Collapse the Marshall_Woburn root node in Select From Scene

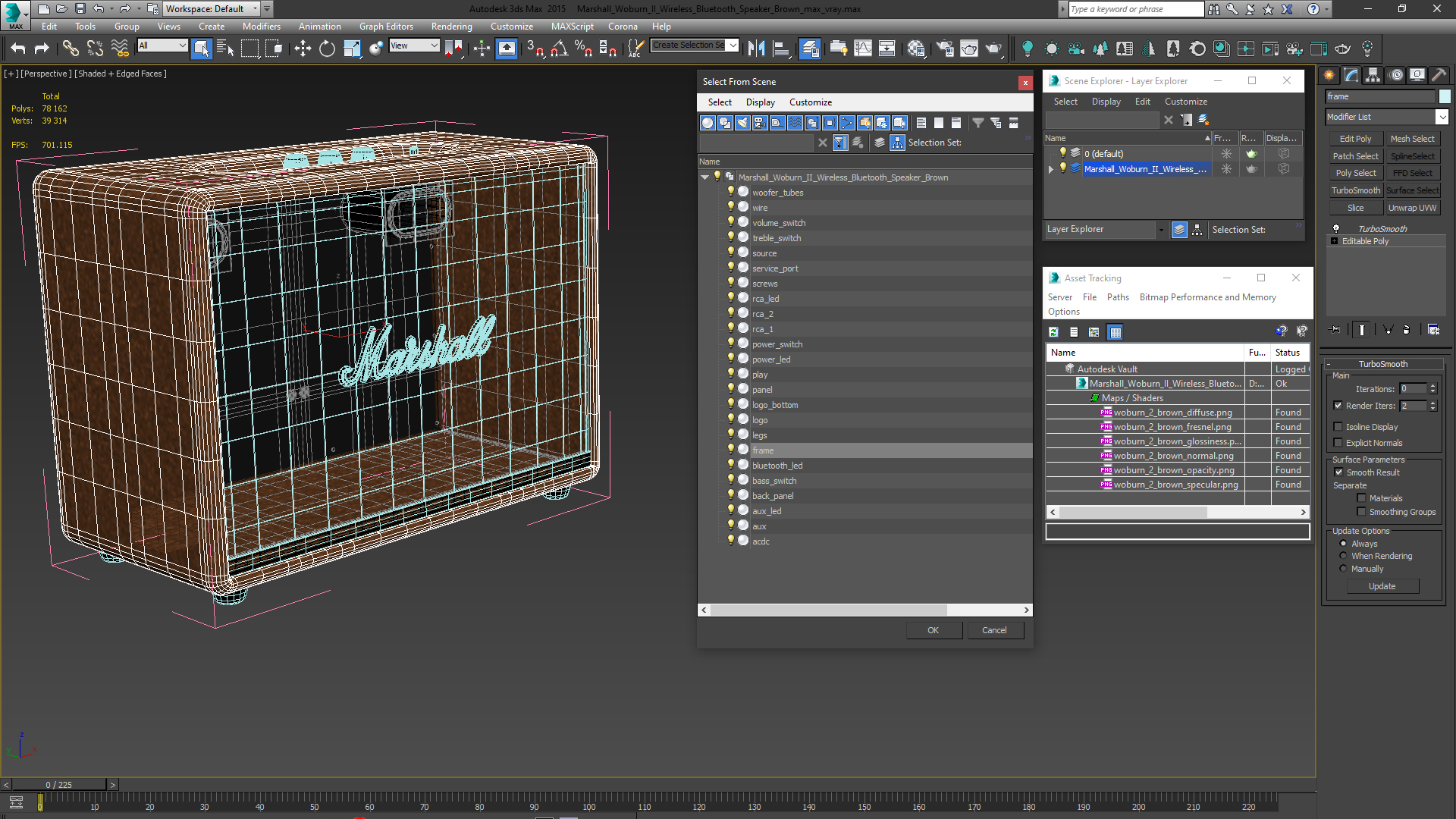(x=705, y=177)
